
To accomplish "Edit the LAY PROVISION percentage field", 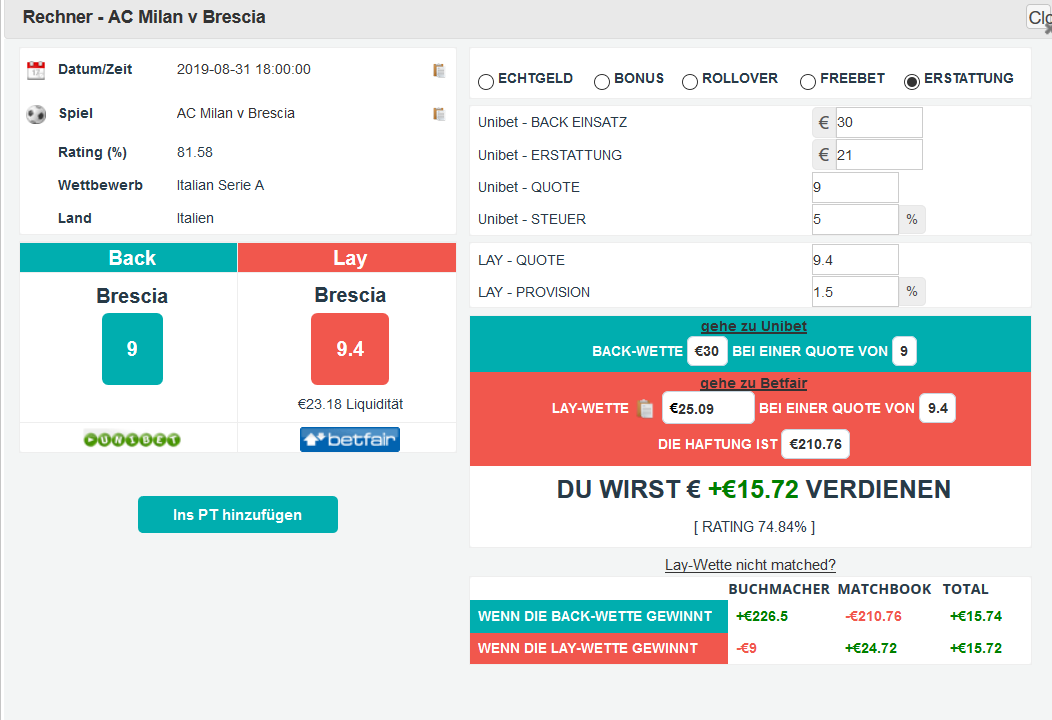I will tap(855, 292).
